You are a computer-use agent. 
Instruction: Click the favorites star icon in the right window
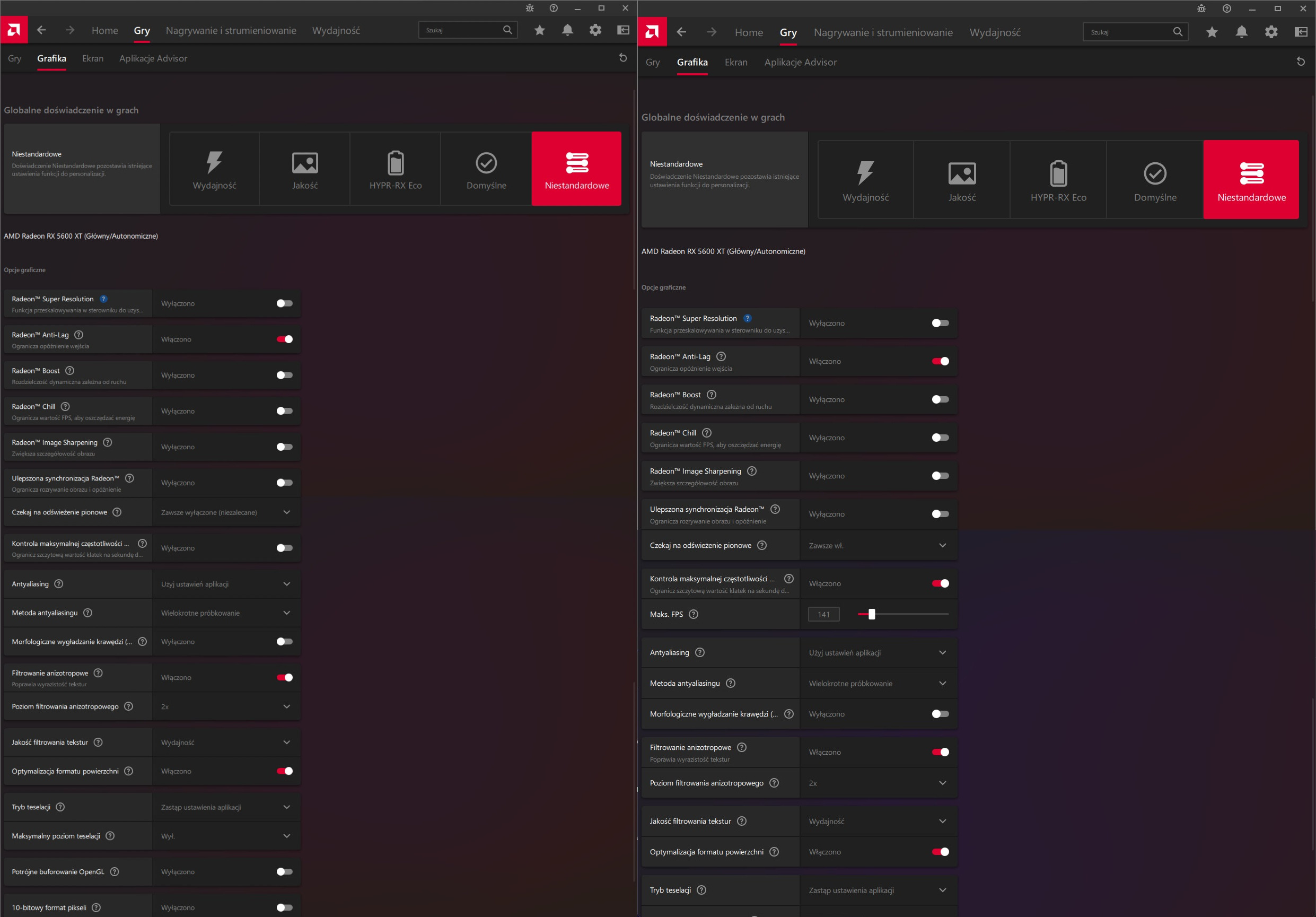click(x=1211, y=32)
